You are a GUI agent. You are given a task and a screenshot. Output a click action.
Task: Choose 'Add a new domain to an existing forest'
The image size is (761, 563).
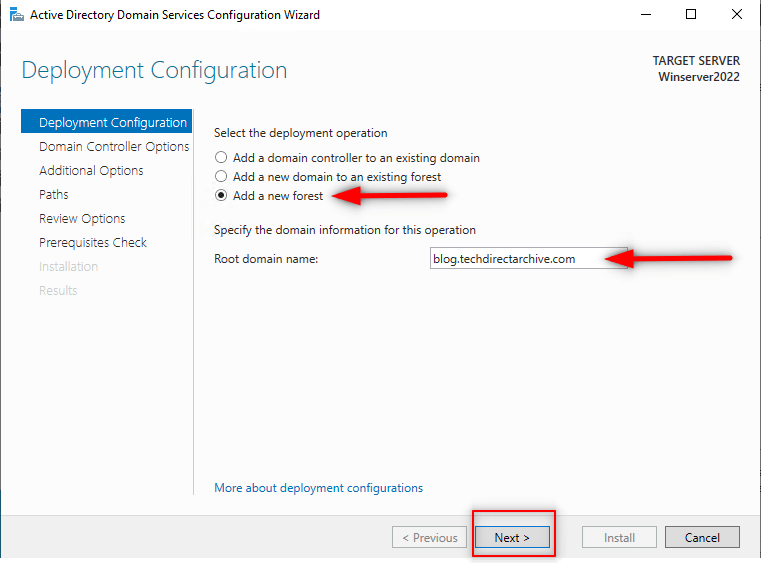pos(222,177)
